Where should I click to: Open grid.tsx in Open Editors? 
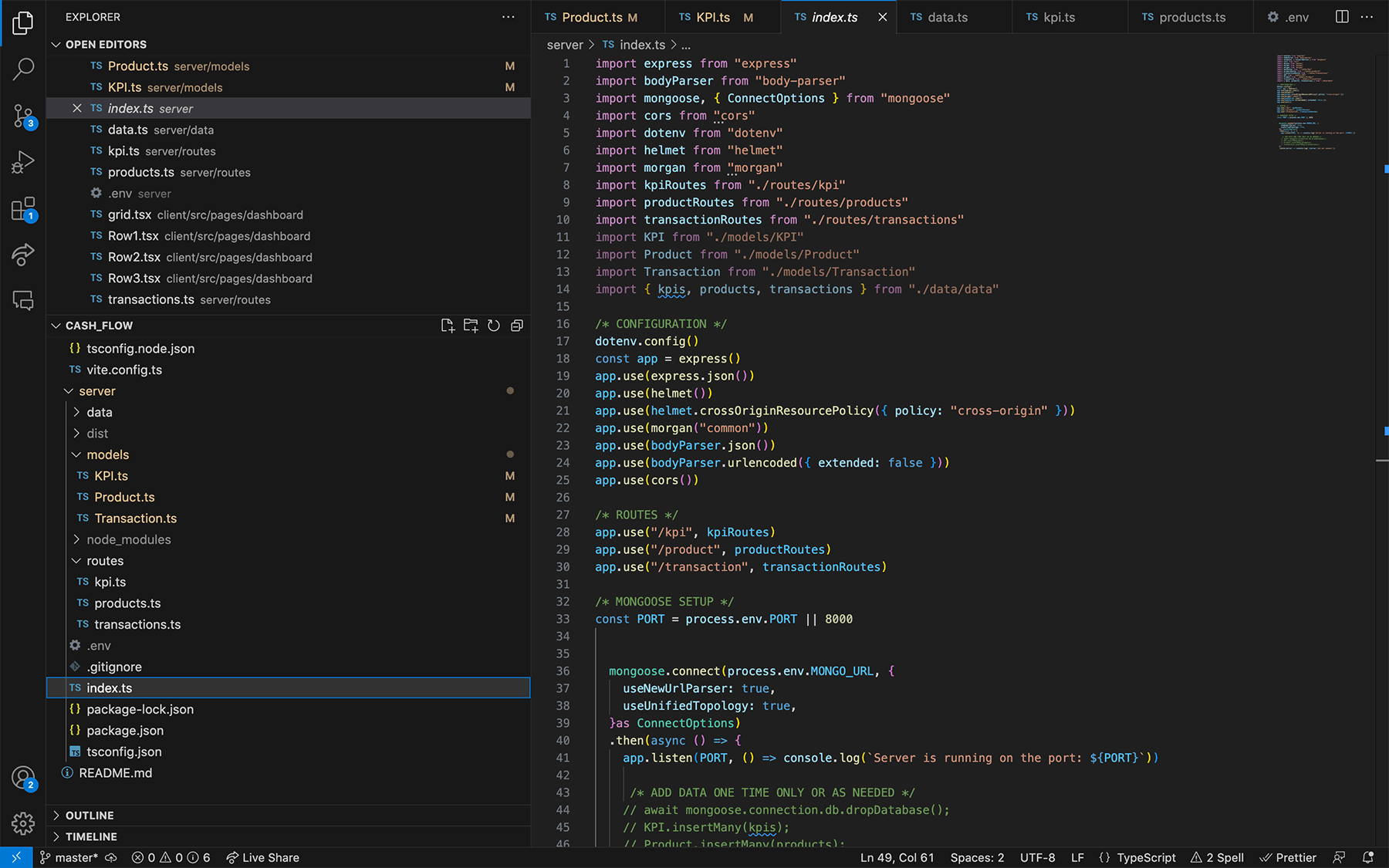point(289,214)
